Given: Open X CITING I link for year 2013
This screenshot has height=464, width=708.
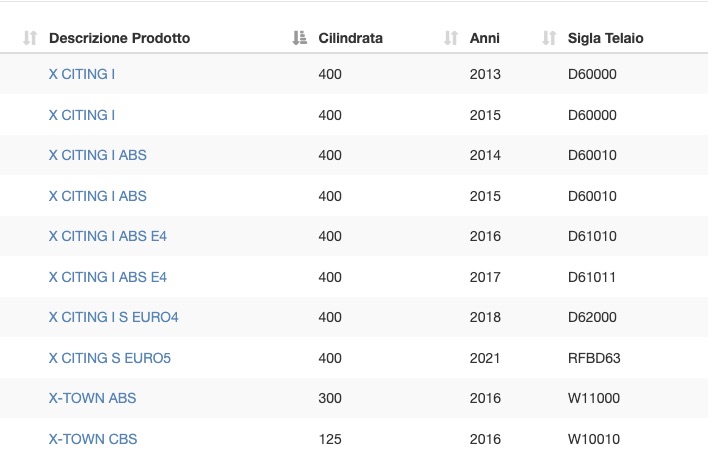Looking at the screenshot, I should [82, 74].
